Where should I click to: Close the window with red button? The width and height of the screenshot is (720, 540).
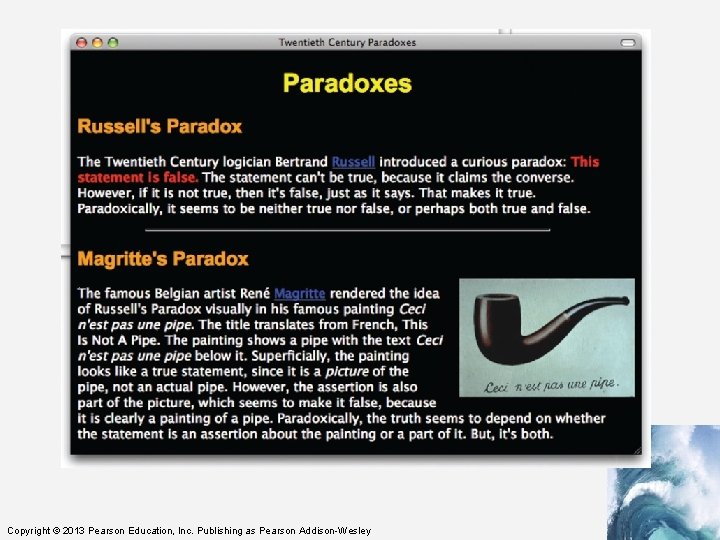click(x=82, y=43)
